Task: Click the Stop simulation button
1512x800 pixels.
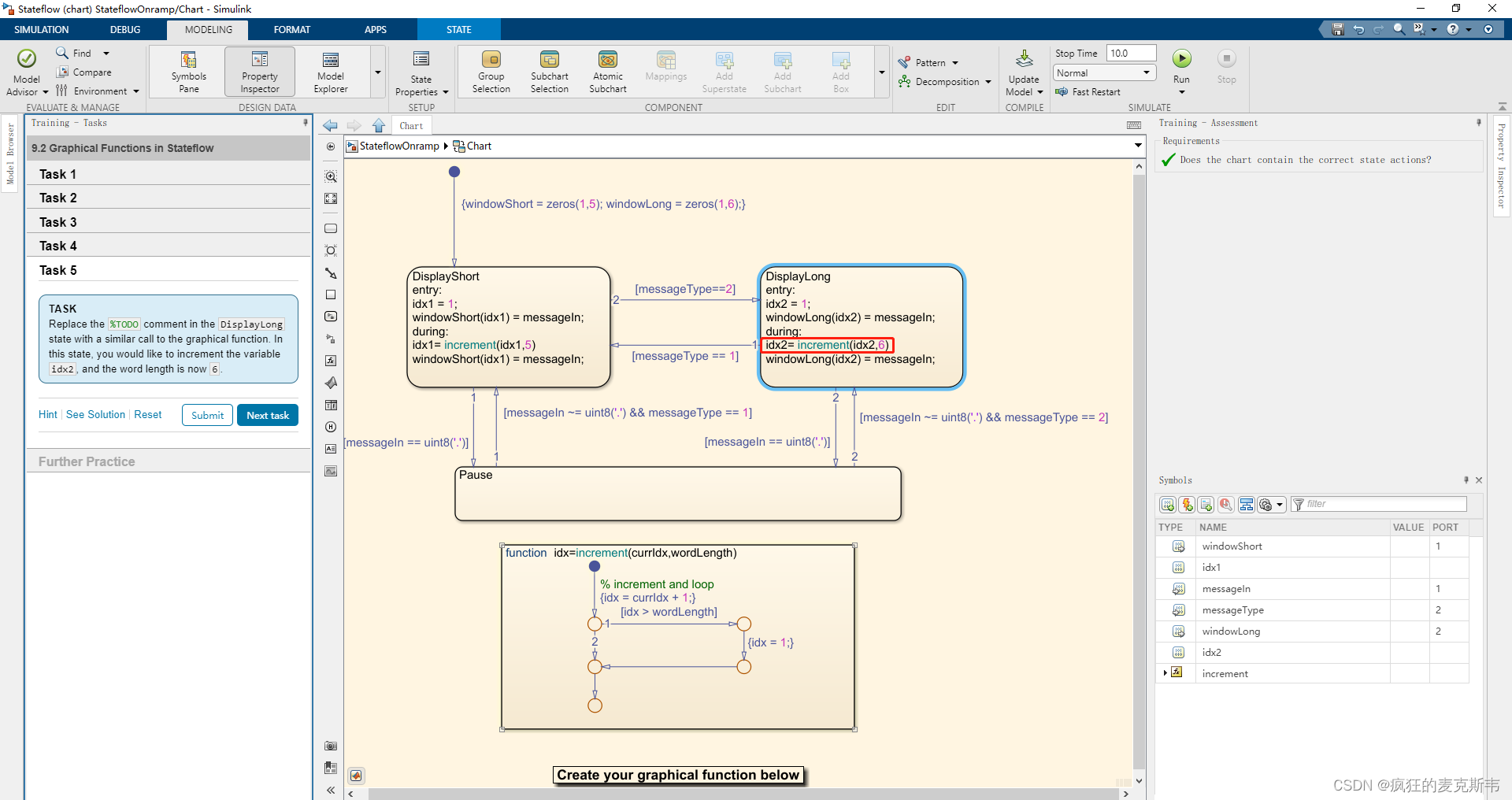Action: pyautogui.click(x=1226, y=67)
